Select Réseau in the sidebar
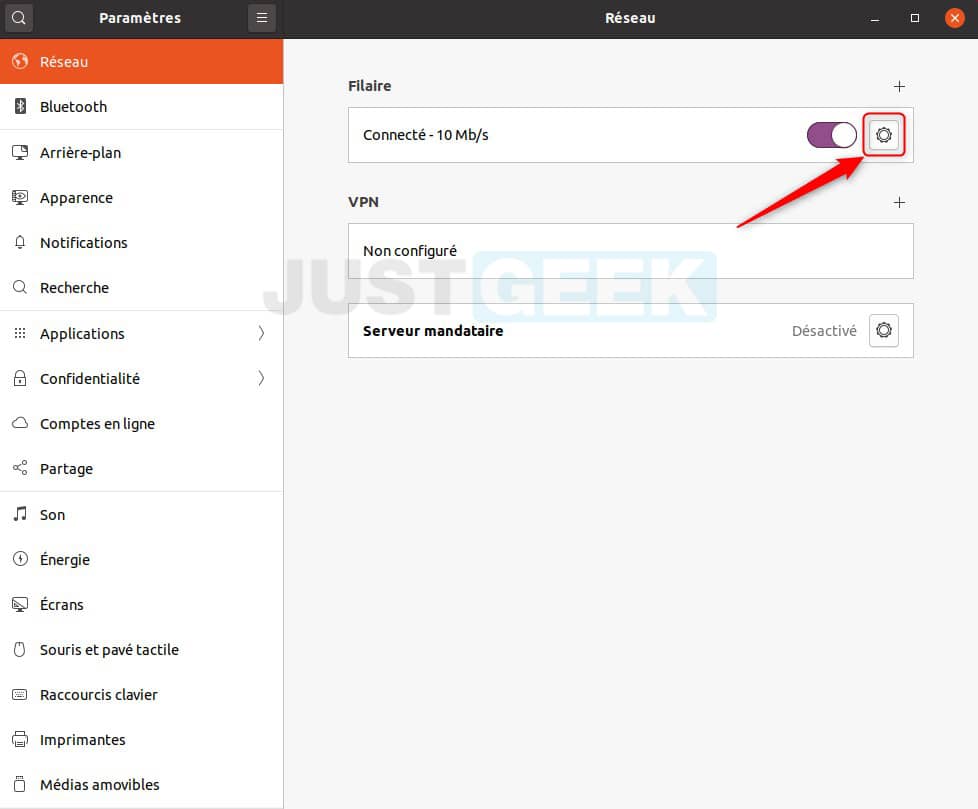The height and width of the screenshot is (809, 978). pos(142,61)
